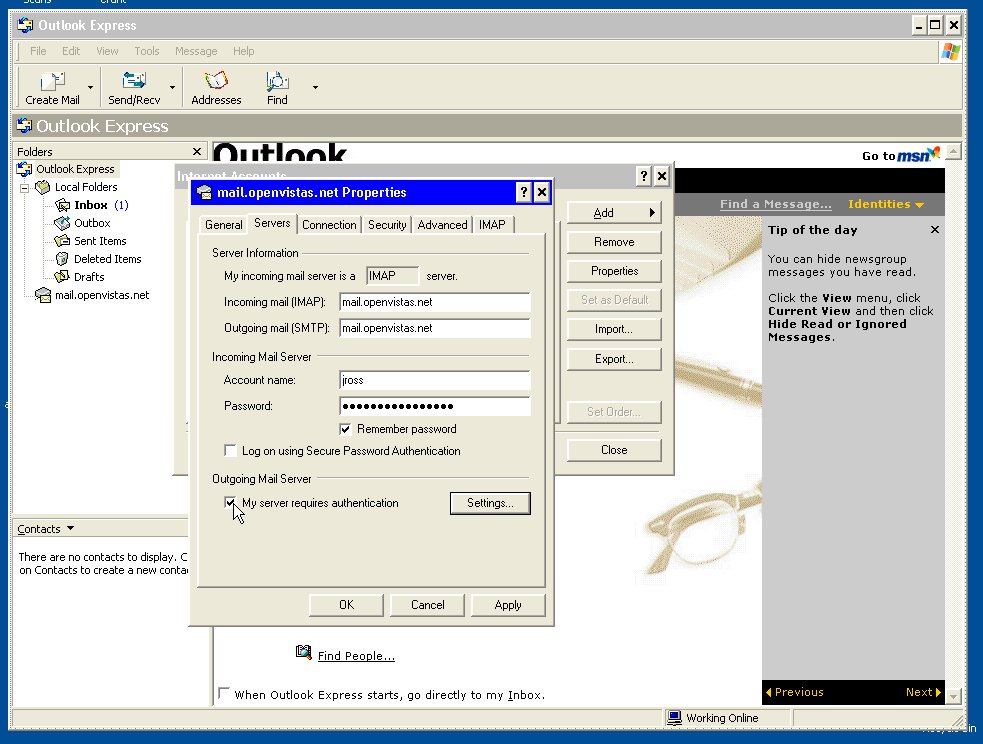The image size is (983, 744).
Task: Open the Tools menu
Action: point(147,51)
